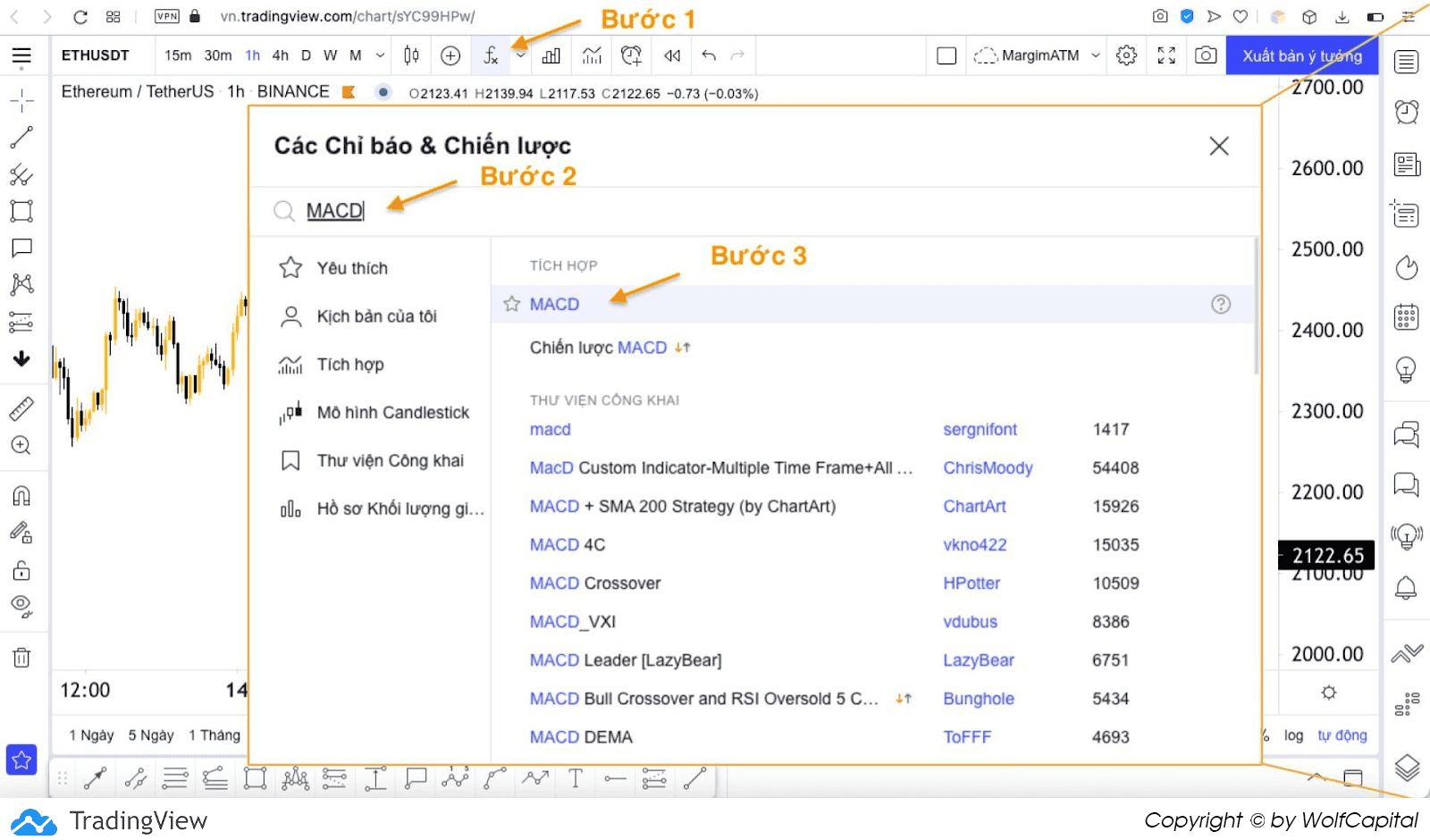
Task: Open MACD help question icon
Action: [1221, 304]
